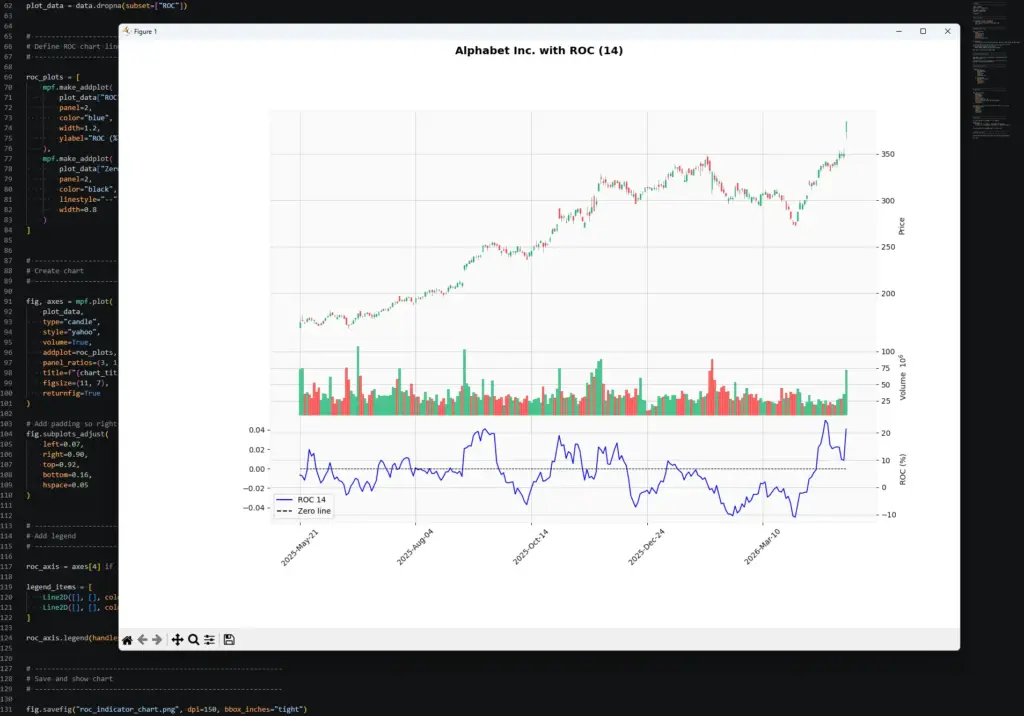Click the 300 price tick label
The width and height of the screenshot is (1024, 716).
coord(888,201)
